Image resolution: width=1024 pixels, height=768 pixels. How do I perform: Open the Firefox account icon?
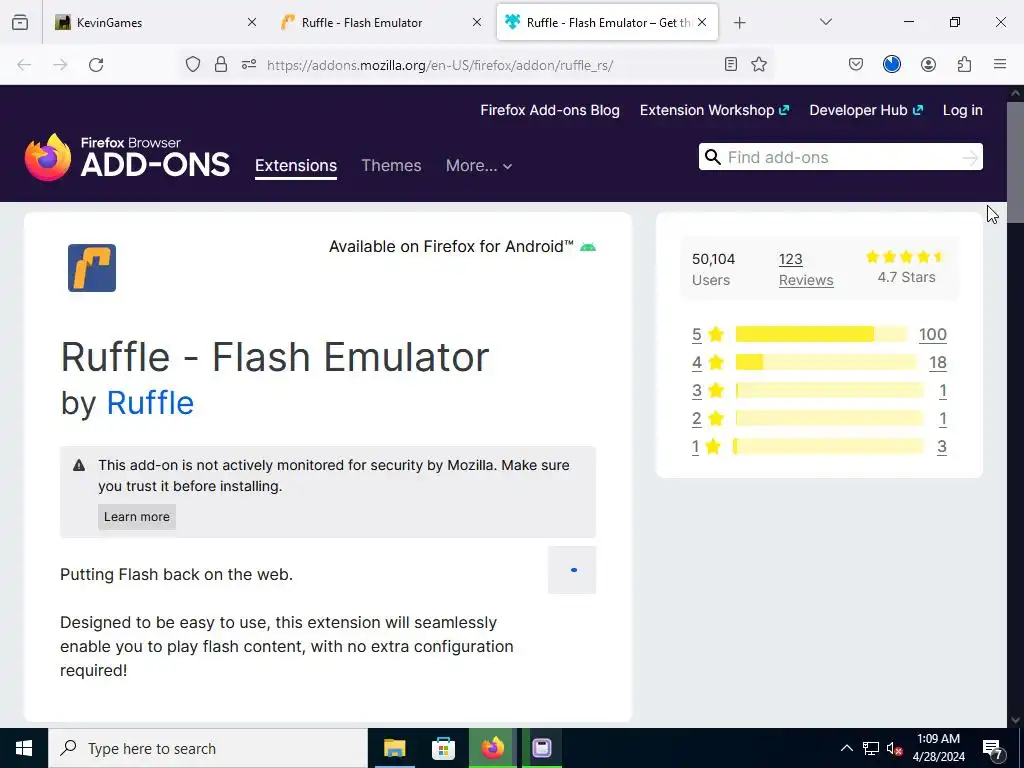(928, 64)
